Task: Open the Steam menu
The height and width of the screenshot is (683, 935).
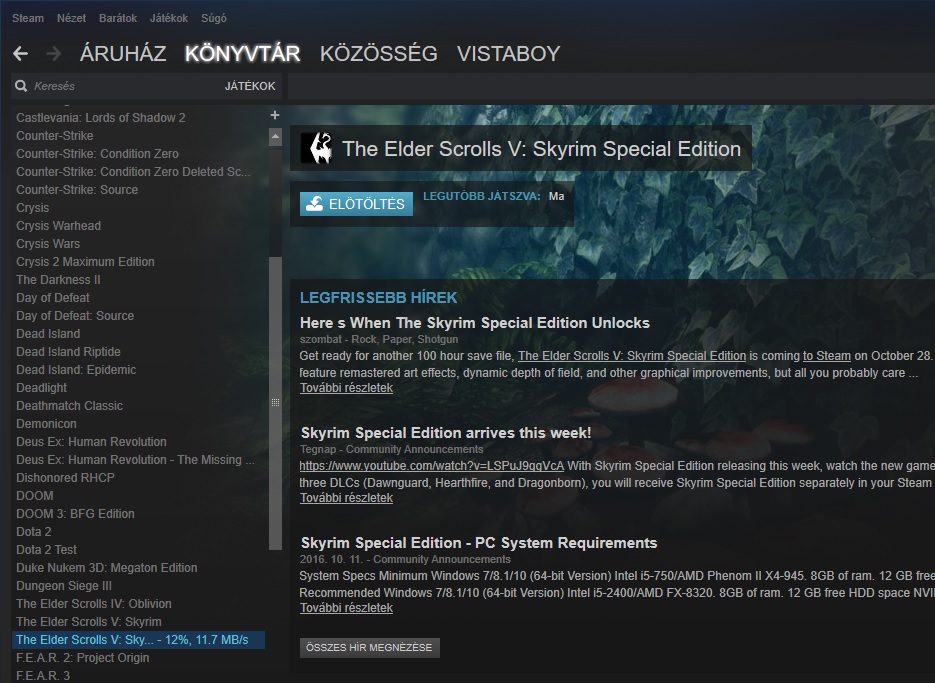Action: 28,18
